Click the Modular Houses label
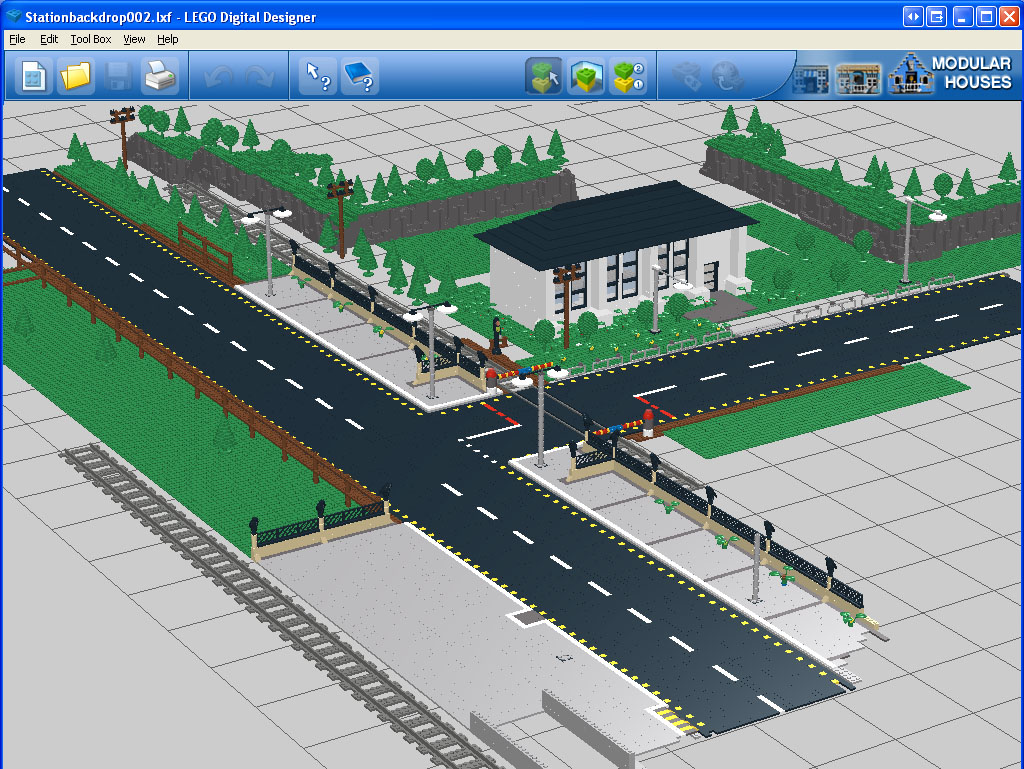 972,72
